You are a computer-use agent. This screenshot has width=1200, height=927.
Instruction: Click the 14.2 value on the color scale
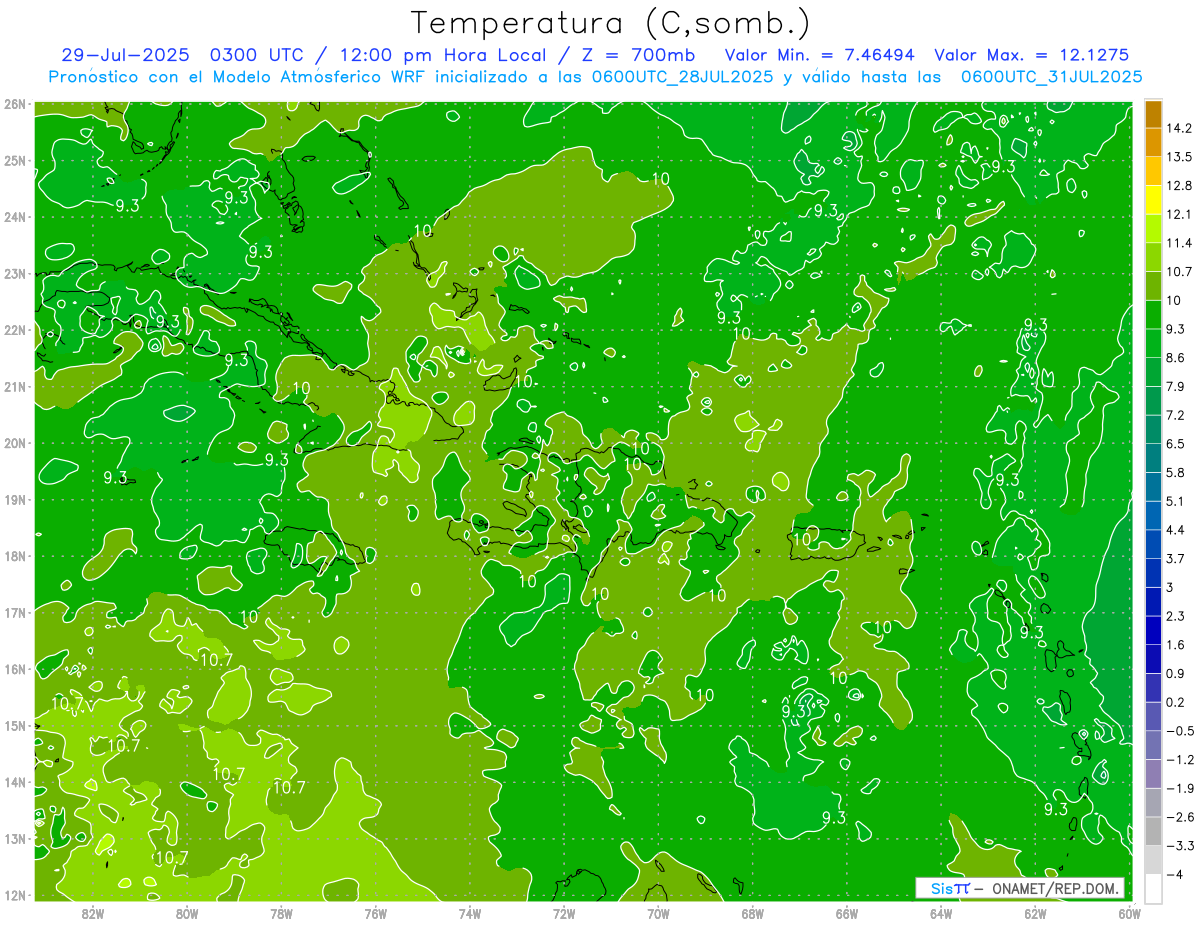(1179, 128)
